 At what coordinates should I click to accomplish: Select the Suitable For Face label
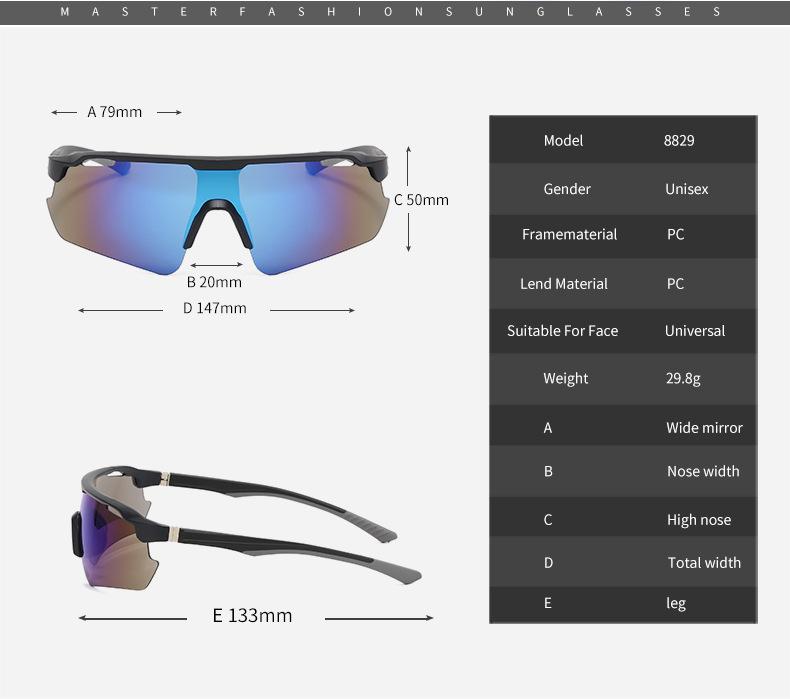562,330
